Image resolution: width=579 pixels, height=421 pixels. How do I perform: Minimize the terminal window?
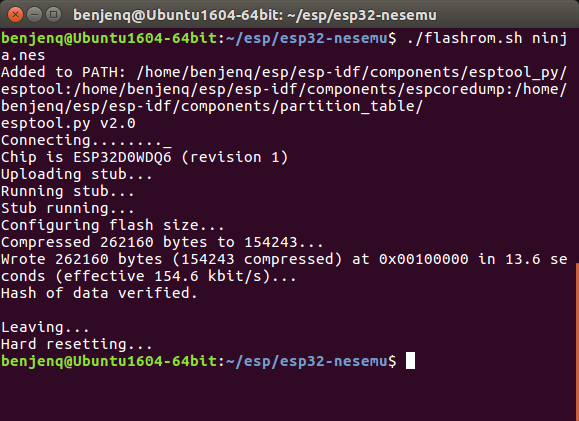click(34, 15)
